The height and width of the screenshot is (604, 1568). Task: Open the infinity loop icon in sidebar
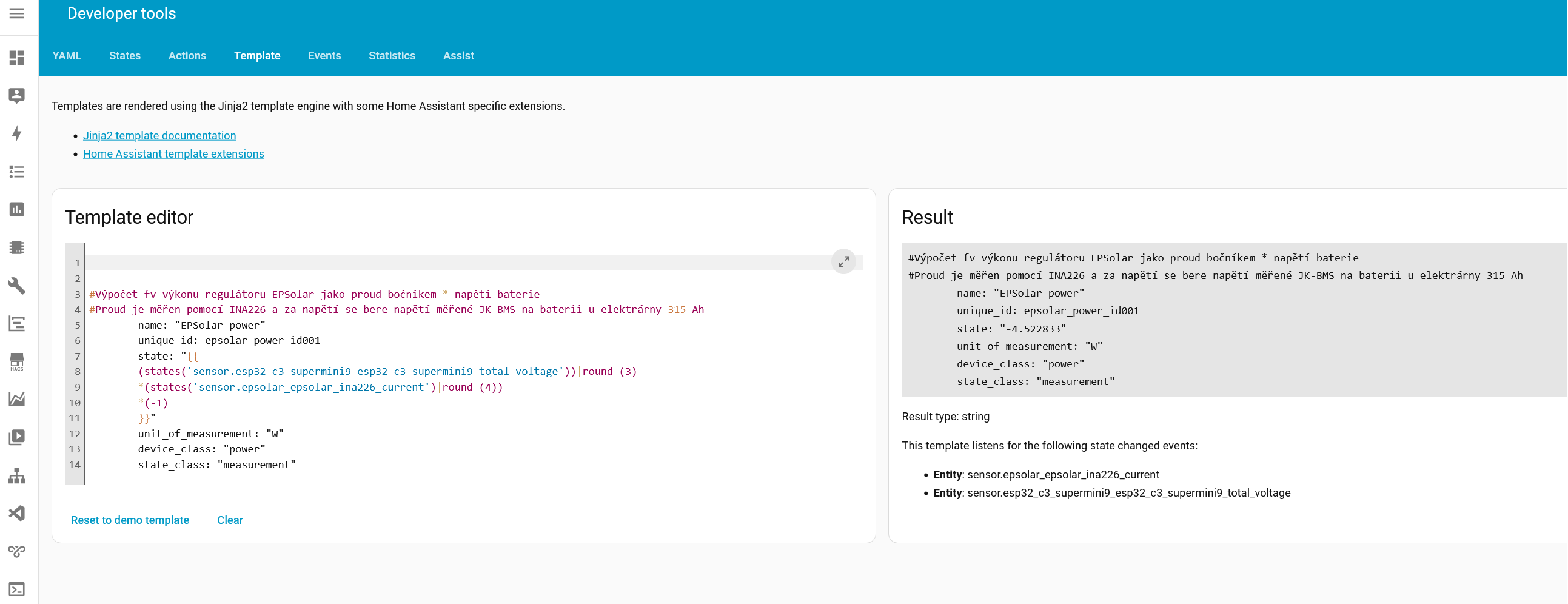coord(17,551)
